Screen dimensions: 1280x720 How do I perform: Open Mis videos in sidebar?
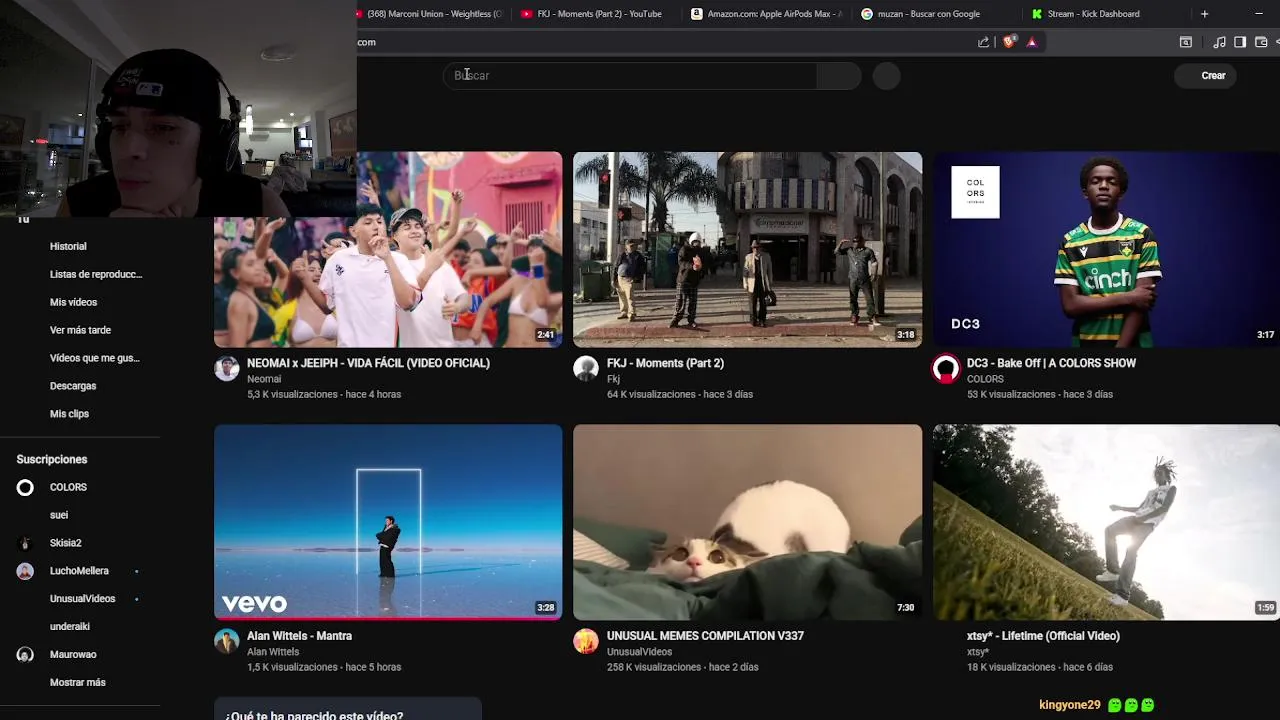[x=73, y=302]
